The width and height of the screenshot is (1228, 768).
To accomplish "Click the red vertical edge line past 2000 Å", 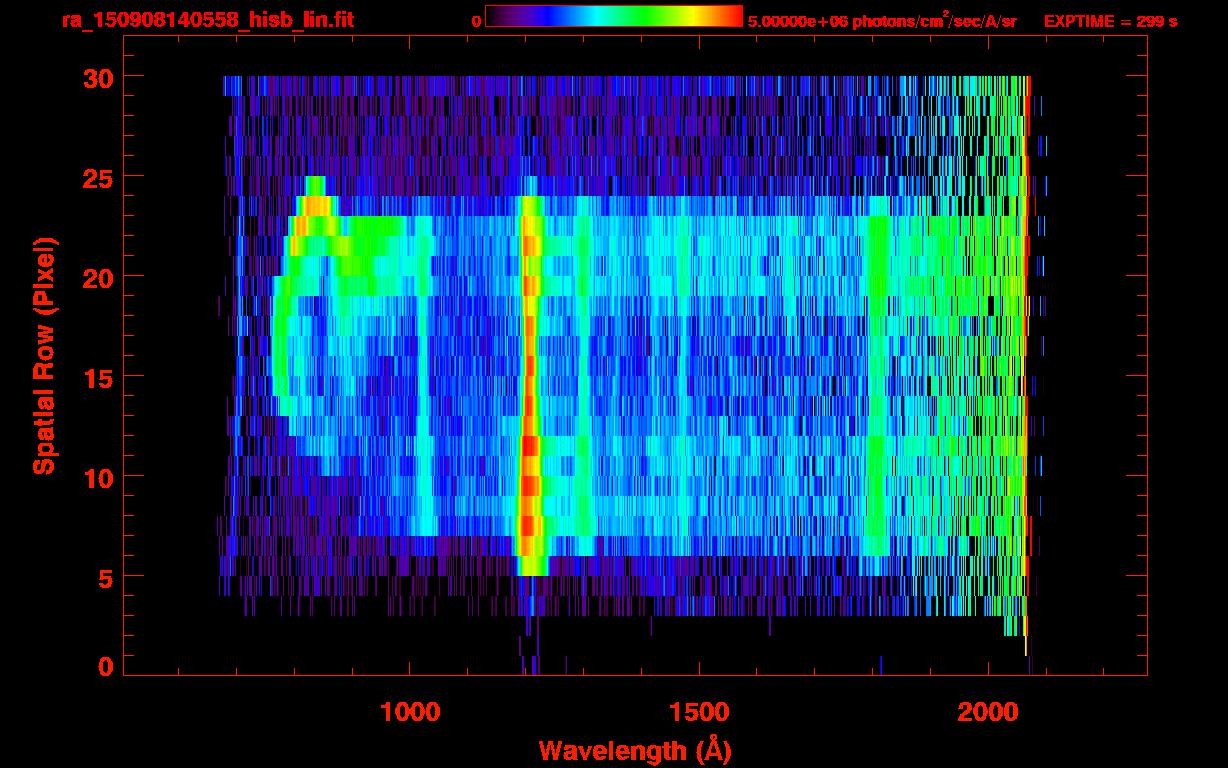I will point(1026,350).
